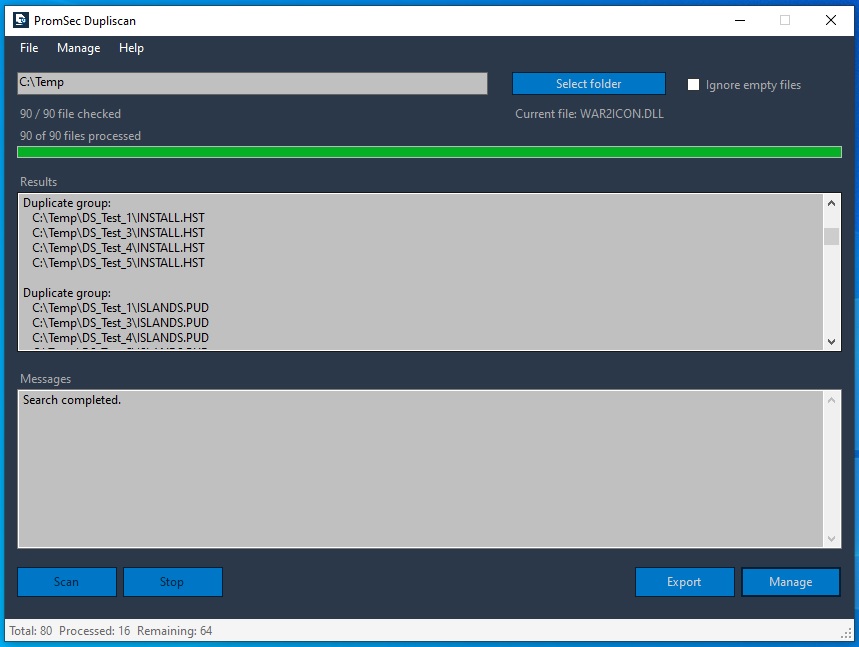
Task: Select C:\Temp\DS_Test_1\INSTALL.HST in results
Action: 118,218
